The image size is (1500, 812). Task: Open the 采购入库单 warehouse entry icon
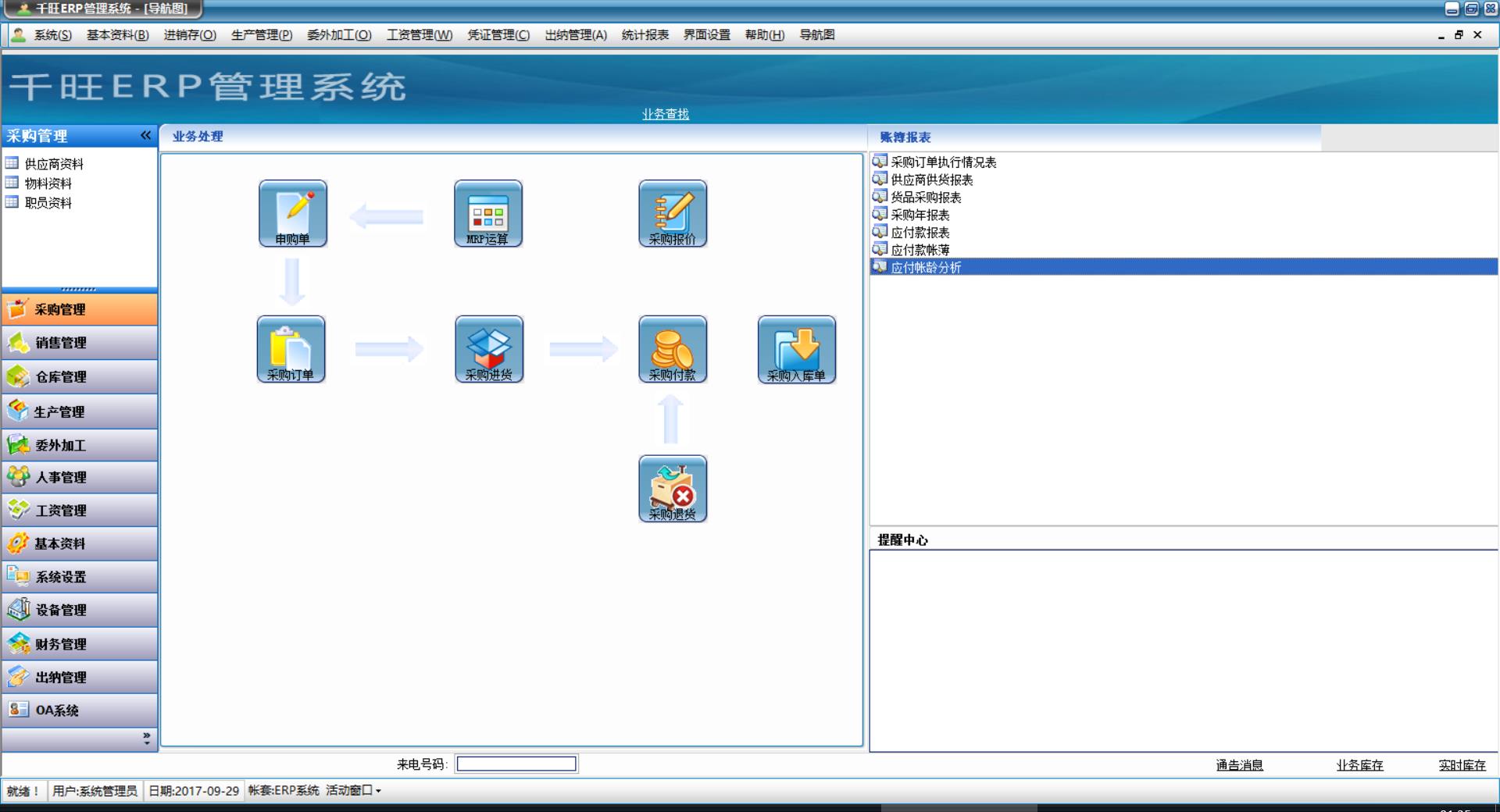pos(797,350)
